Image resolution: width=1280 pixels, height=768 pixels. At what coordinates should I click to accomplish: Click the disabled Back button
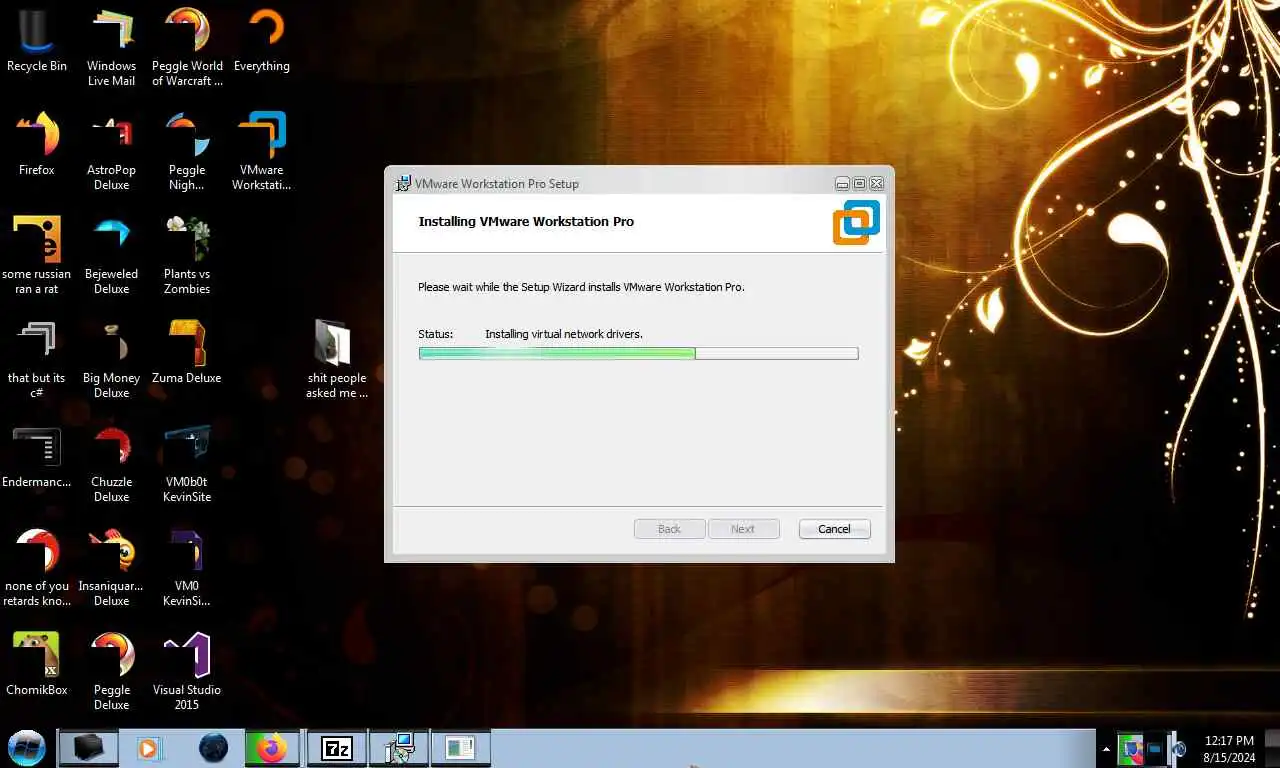(x=669, y=529)
